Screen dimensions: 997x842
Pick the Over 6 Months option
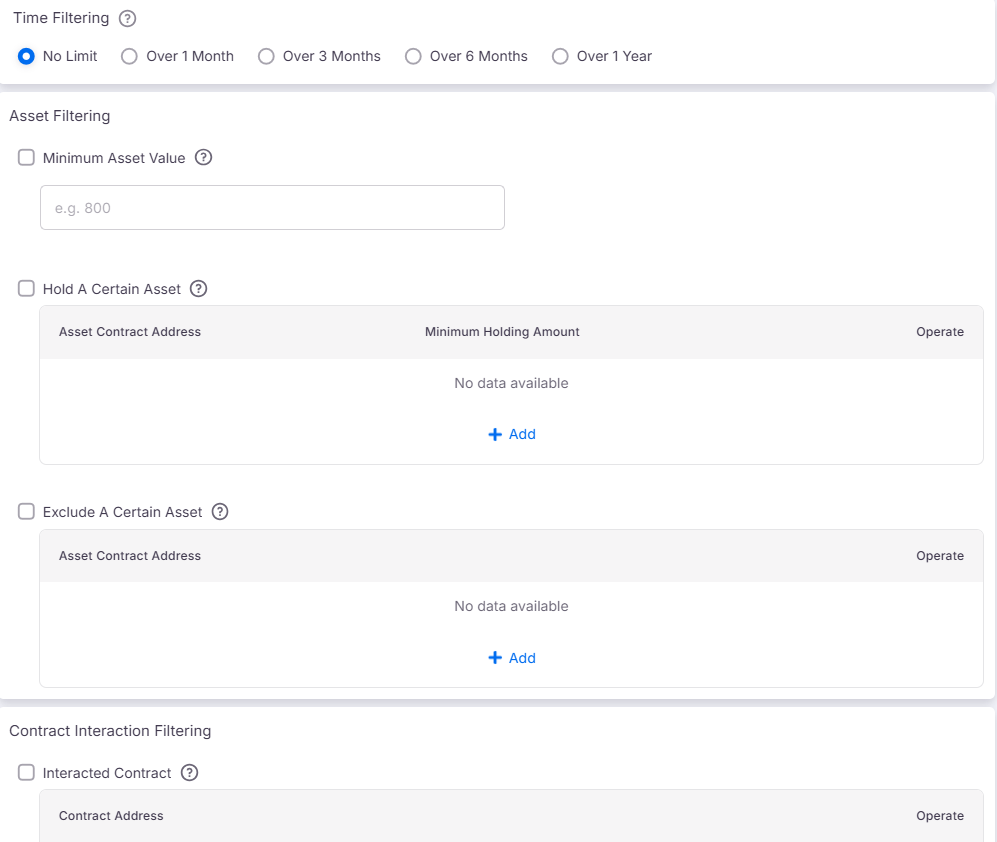click(x=413, y=56)
